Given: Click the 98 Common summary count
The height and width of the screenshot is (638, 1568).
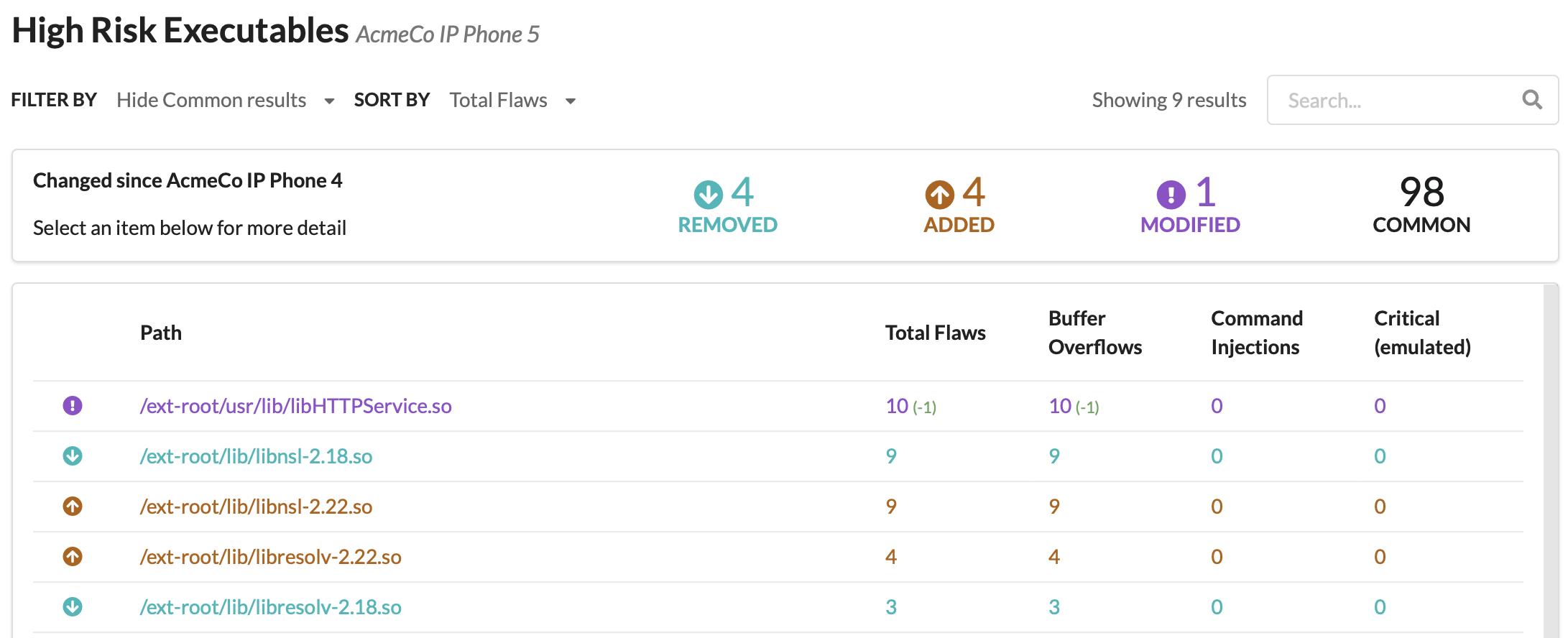Looking at the screenshot, I should 1421,193.
